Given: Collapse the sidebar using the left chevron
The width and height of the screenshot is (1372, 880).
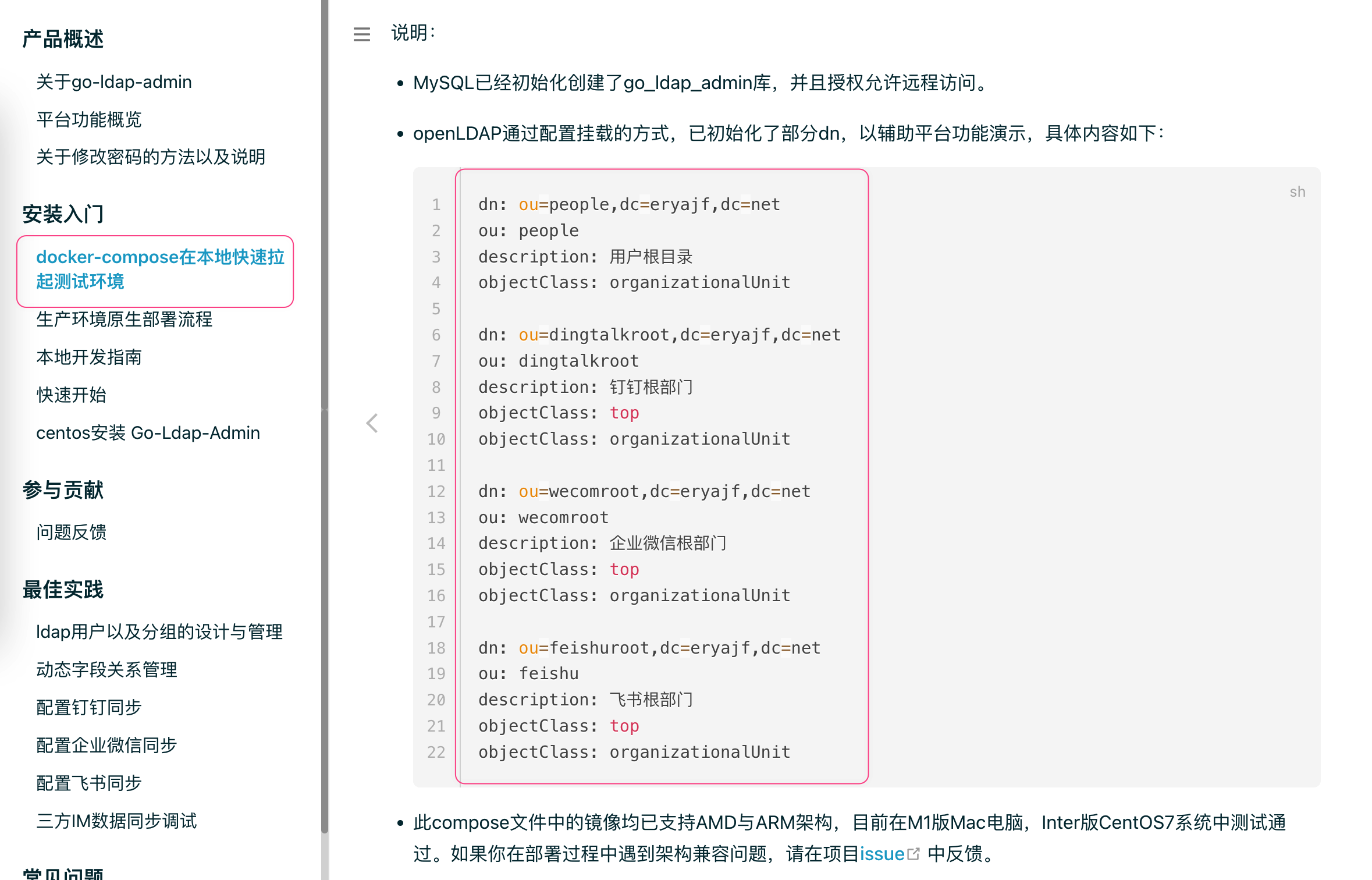Looking at the screenshot, I should point(372,423).
